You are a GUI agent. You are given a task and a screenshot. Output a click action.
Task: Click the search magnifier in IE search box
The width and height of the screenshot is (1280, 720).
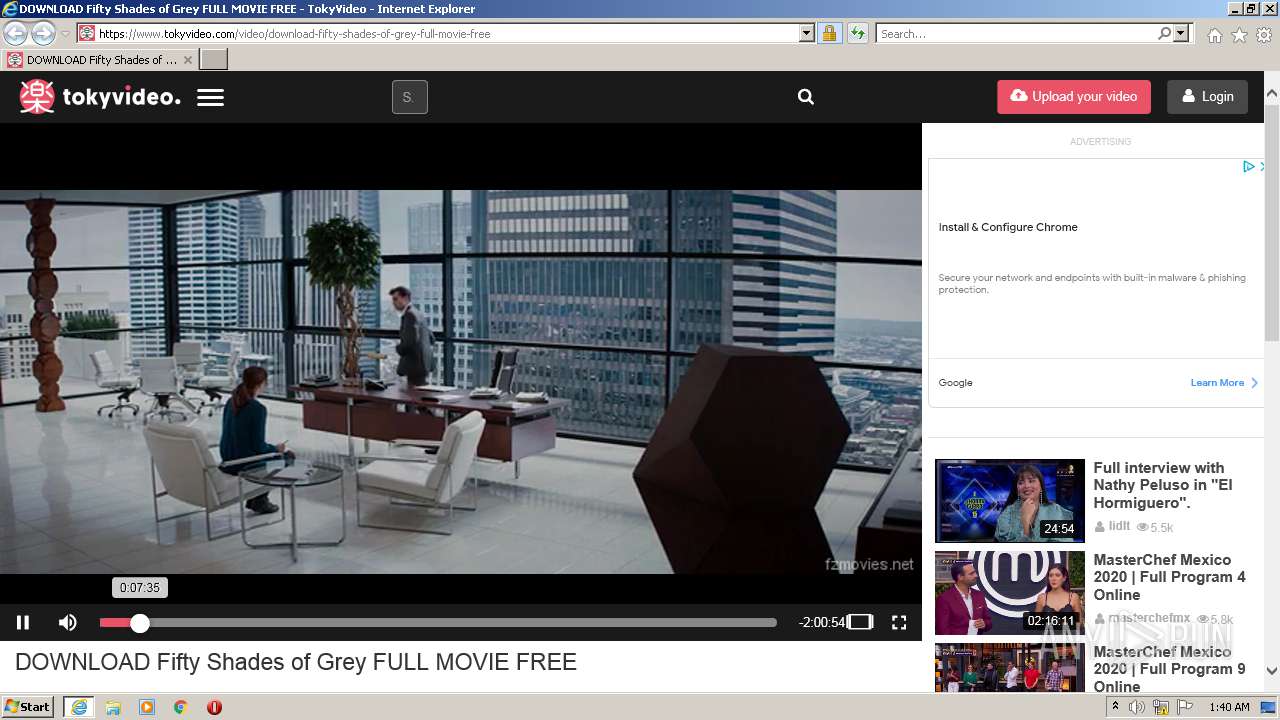[1164, 33]
